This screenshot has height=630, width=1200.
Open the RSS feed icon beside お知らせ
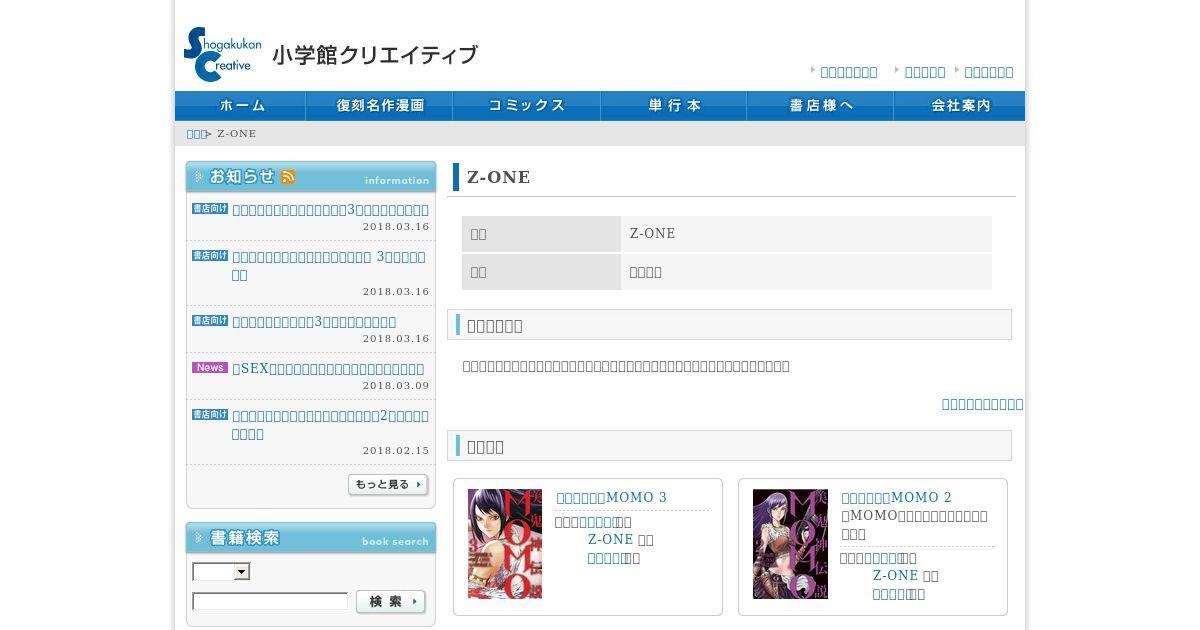tap(288, 177)
